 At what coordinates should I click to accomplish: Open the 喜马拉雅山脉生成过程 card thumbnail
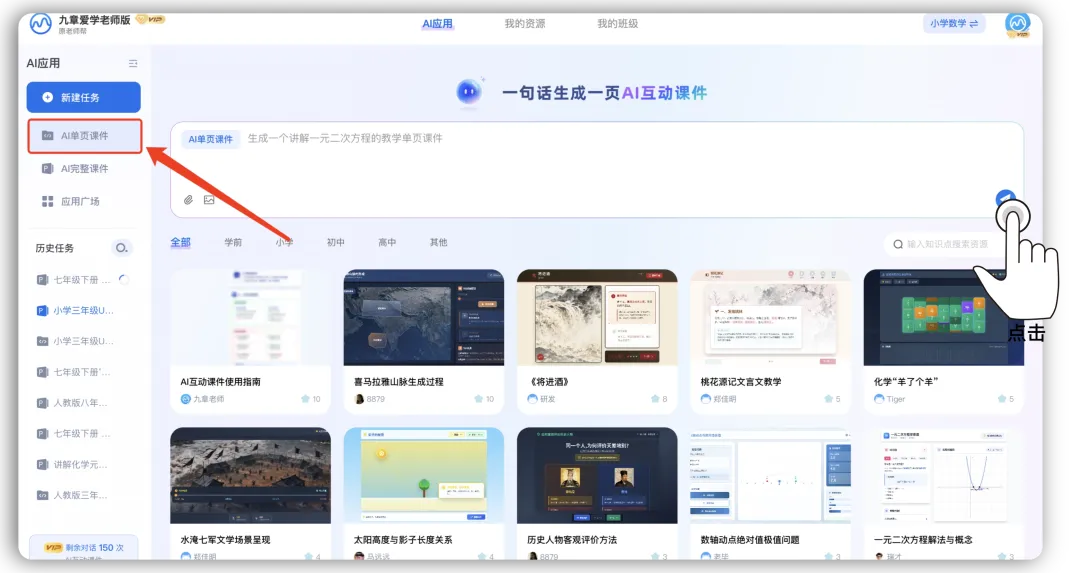point(424,317)
